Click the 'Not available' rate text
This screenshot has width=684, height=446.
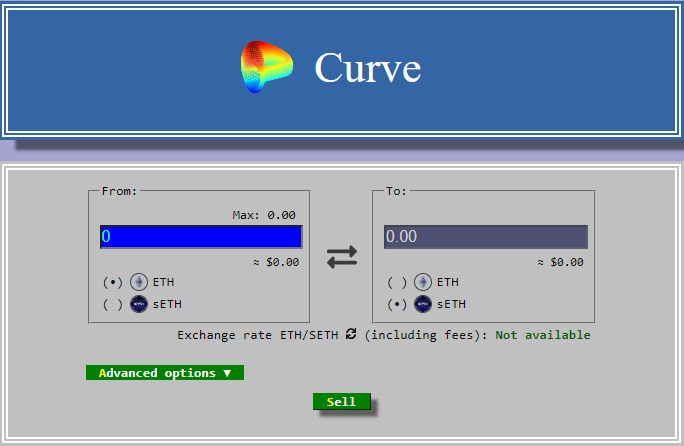(543, 335)
